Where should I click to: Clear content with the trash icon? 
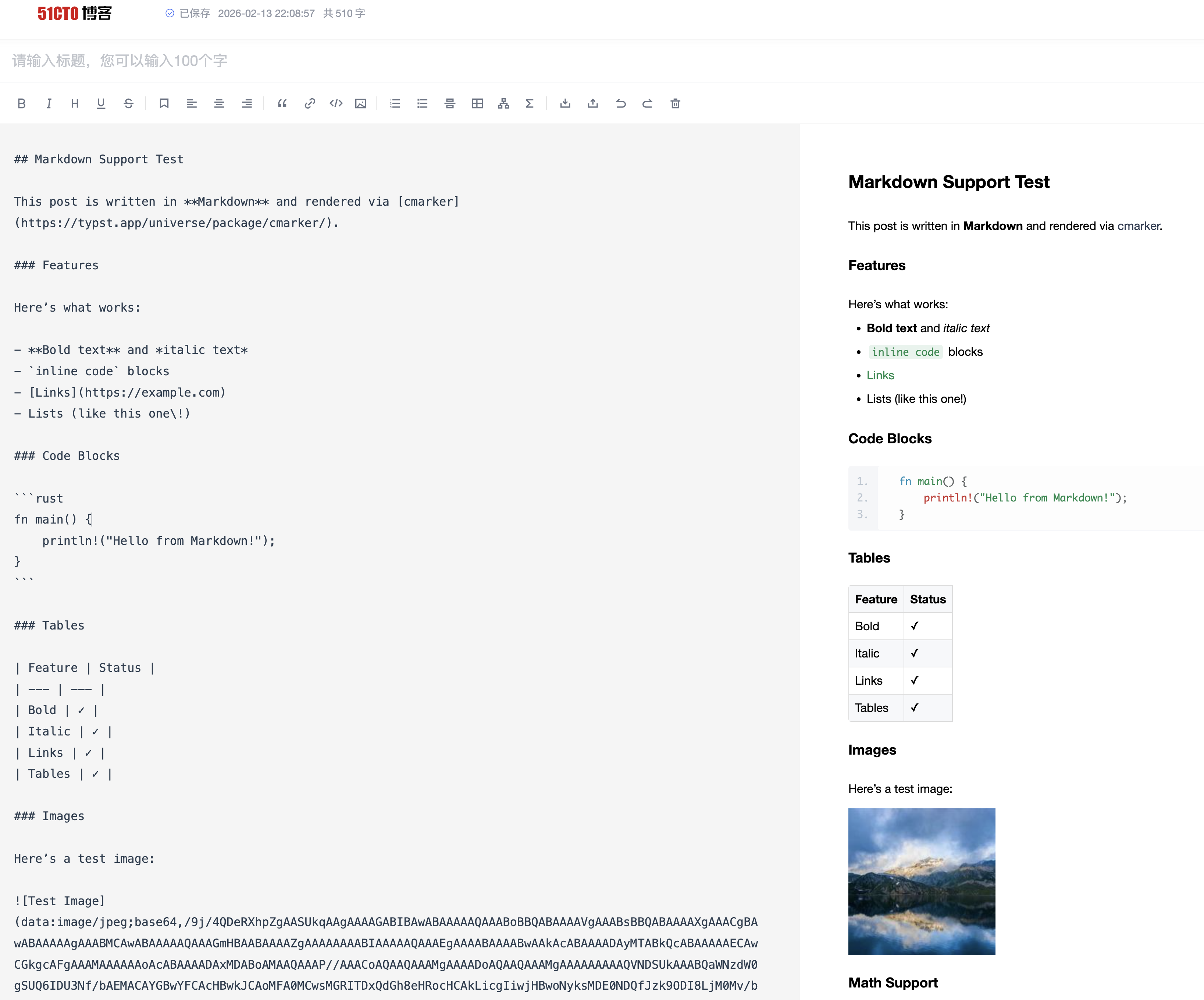pos(676,103)
